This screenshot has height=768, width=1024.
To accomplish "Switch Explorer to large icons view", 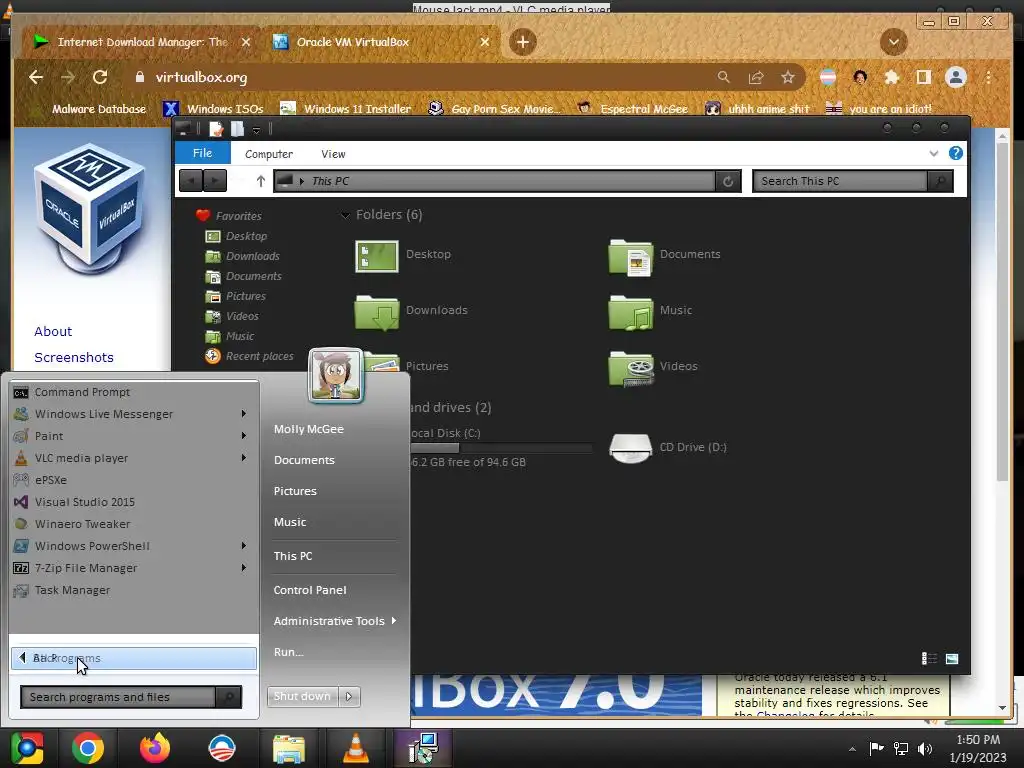I will click(x=952, y=658).
